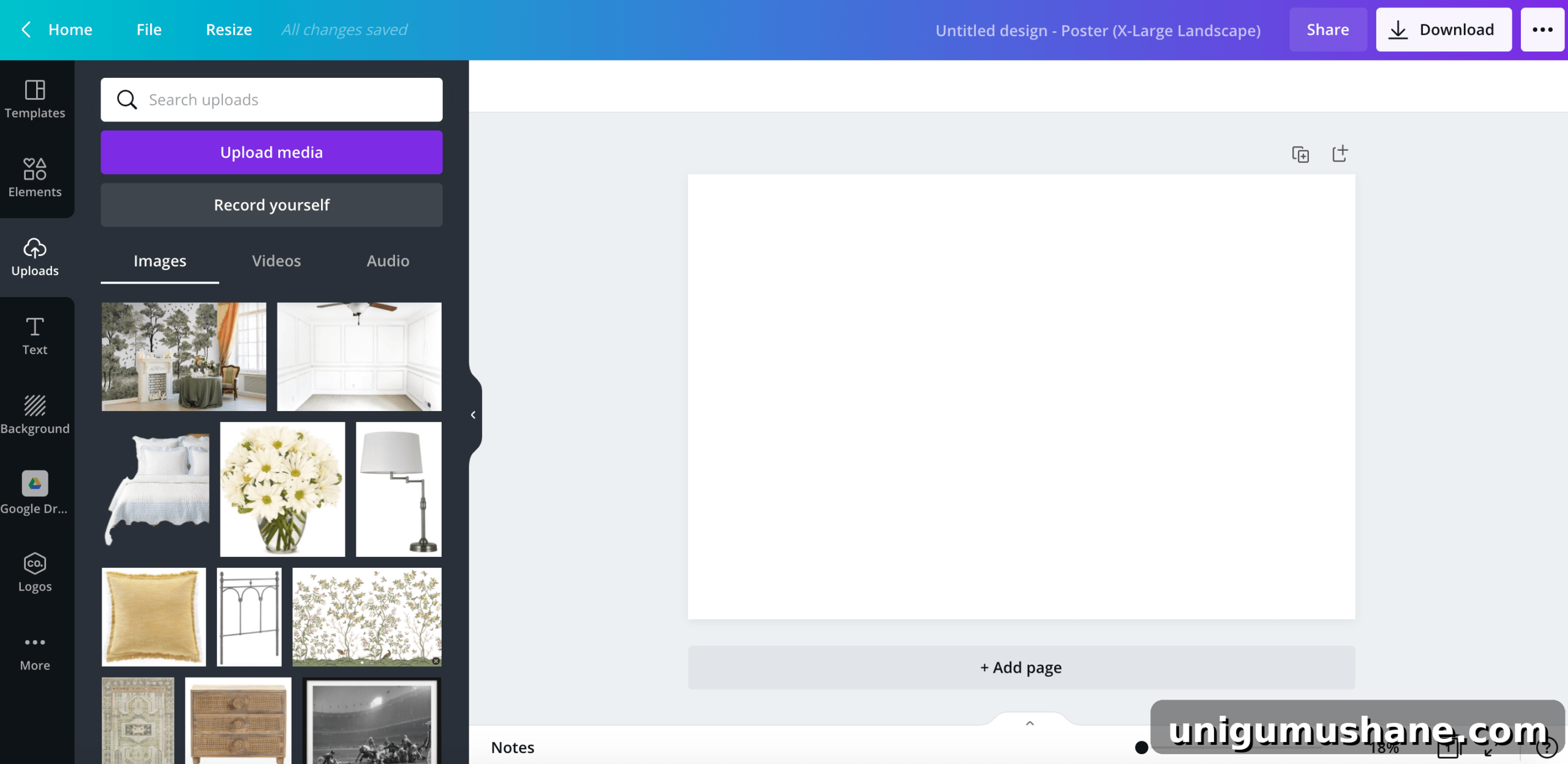The image size is (1568, 764).
Task: Select the metal headboard image
Action: click(x=249, y=616)
